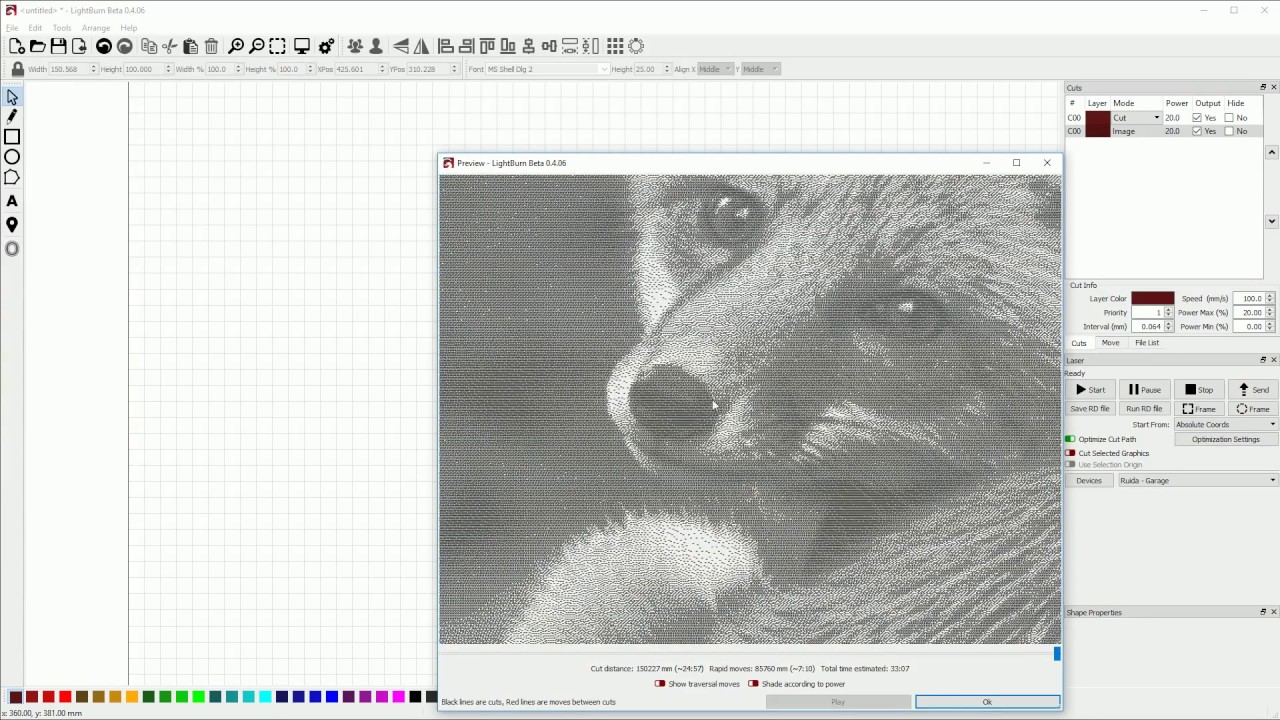Open settings via the gears icon
The image size is (1280, 720).
pos(326,46)
